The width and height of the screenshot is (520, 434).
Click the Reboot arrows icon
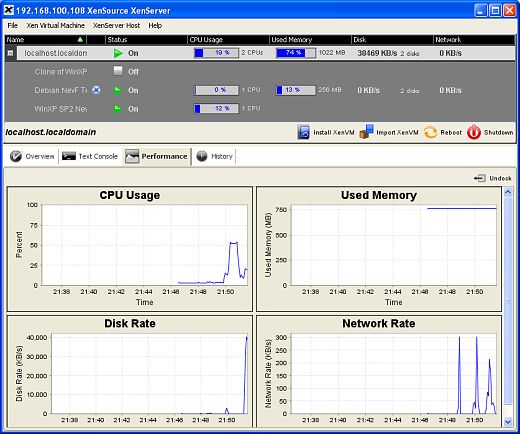point(430,132)
